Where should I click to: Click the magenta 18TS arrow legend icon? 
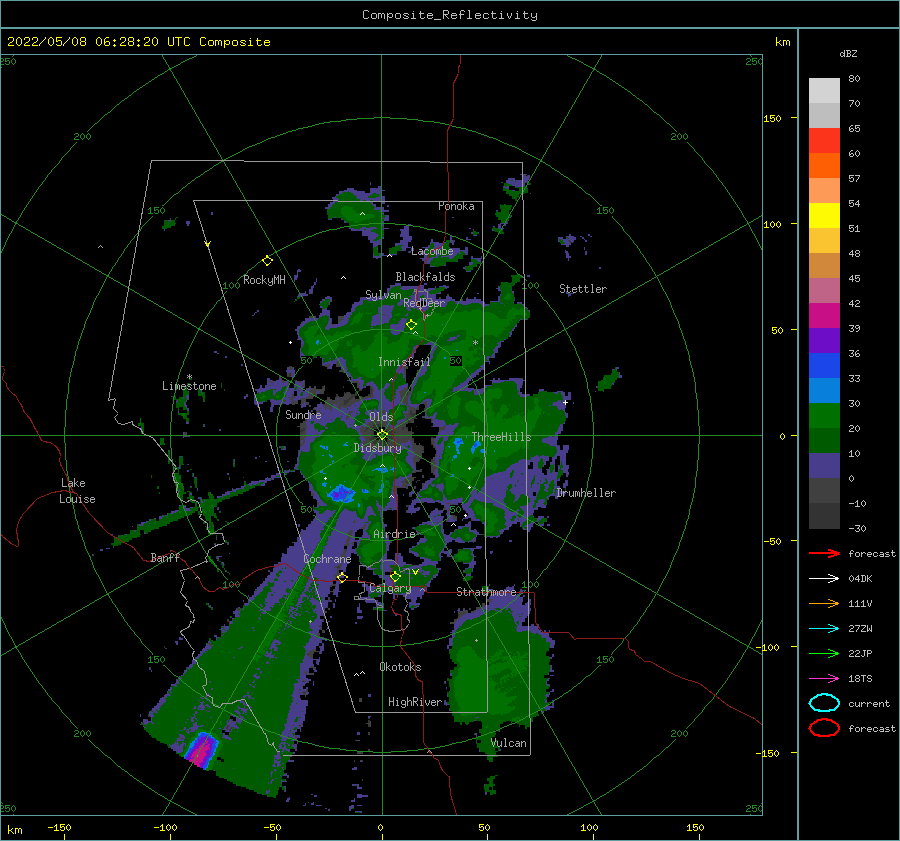[824, 679]
